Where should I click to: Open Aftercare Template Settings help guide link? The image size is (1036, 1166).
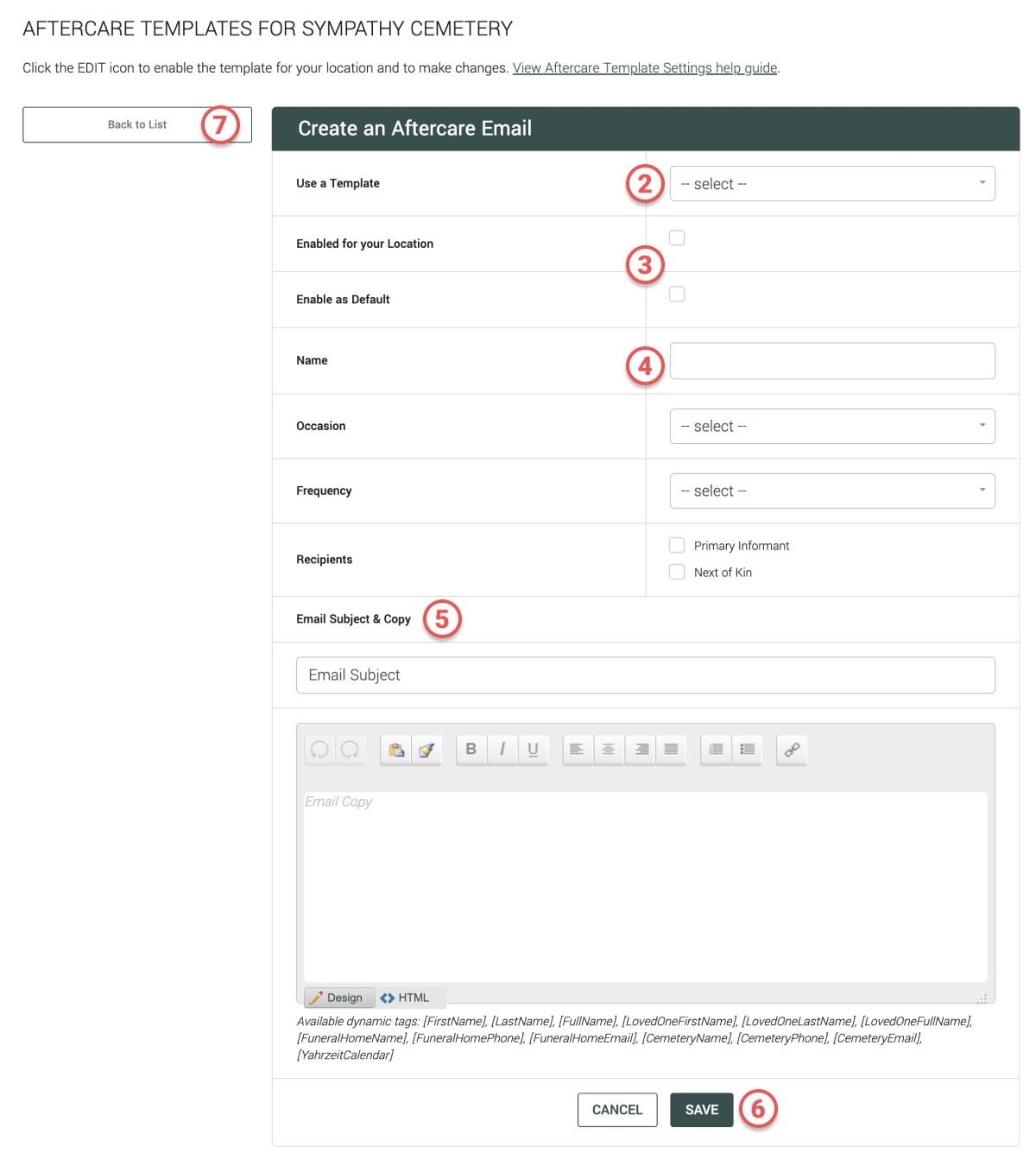pyautogui.click(x=645, y=67)
